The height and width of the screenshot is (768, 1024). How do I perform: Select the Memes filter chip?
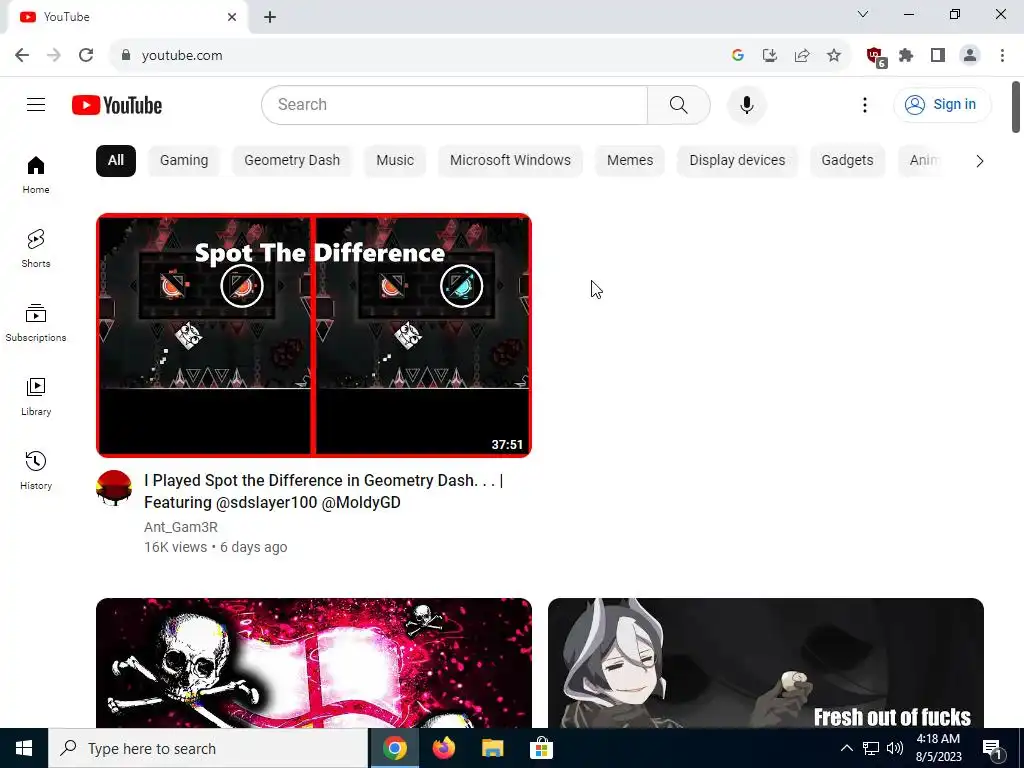(630, 161)
